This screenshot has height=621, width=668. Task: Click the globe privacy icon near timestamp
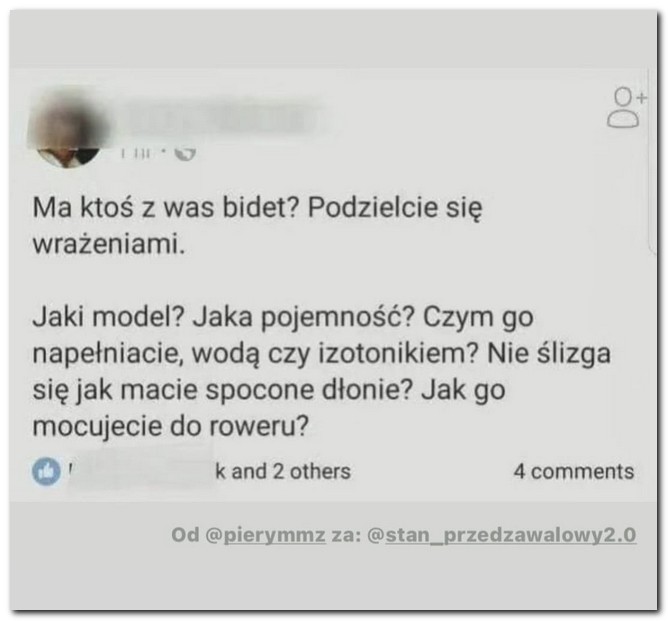click(x=186, y=153)
